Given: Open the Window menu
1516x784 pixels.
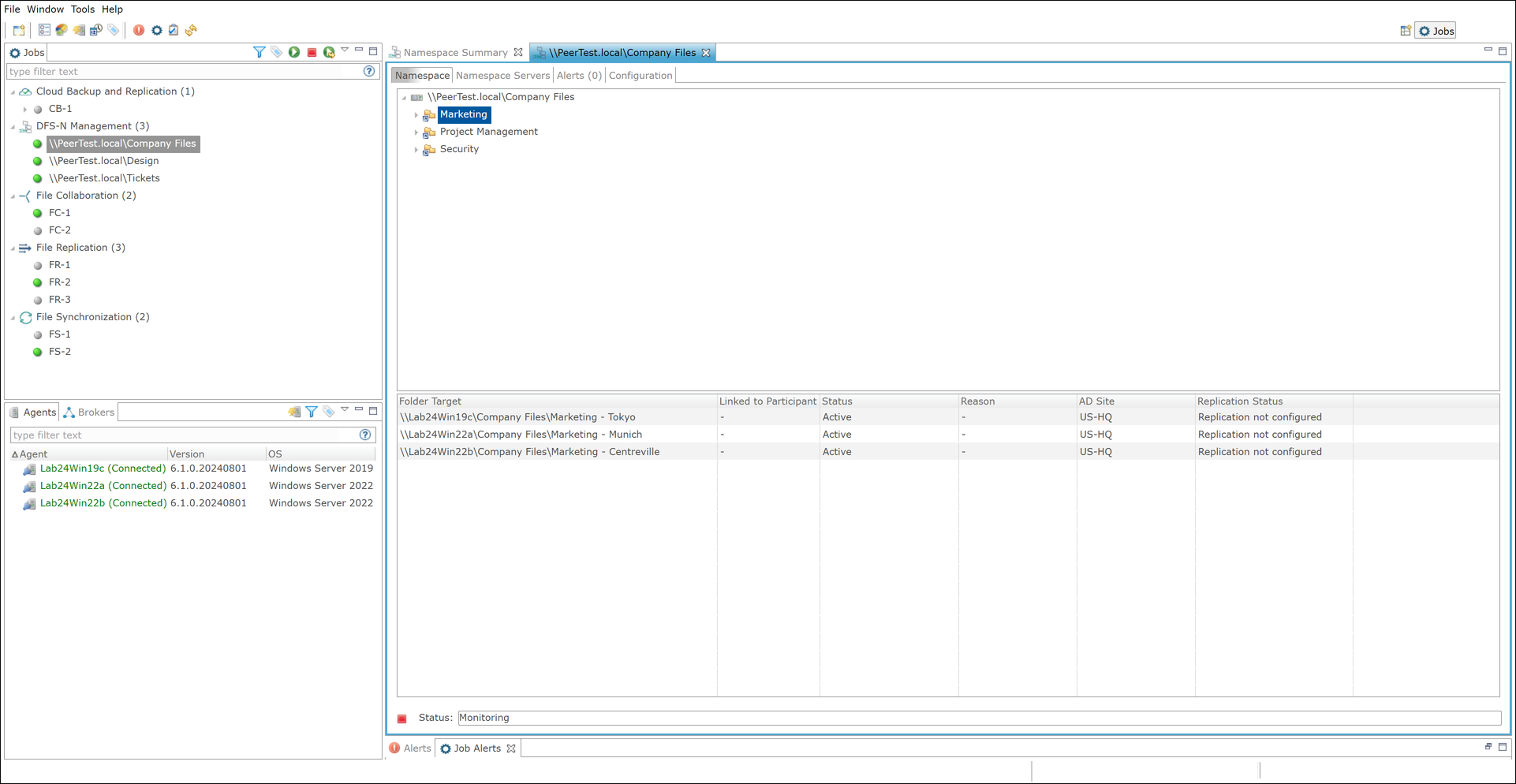Looking at the screenshot, I should (45, 9).
